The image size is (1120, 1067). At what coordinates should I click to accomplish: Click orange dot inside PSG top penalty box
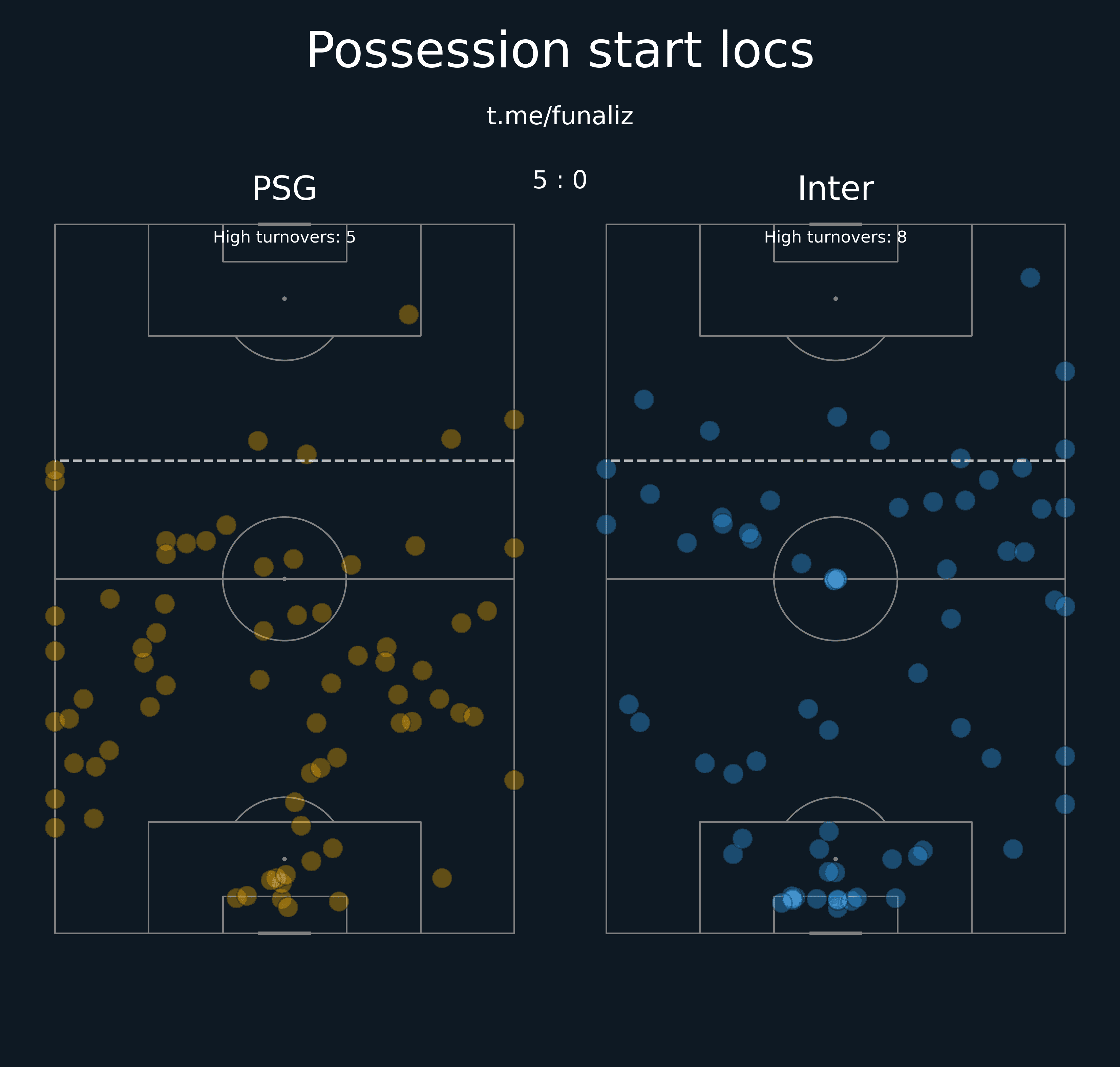click(408, 314)
